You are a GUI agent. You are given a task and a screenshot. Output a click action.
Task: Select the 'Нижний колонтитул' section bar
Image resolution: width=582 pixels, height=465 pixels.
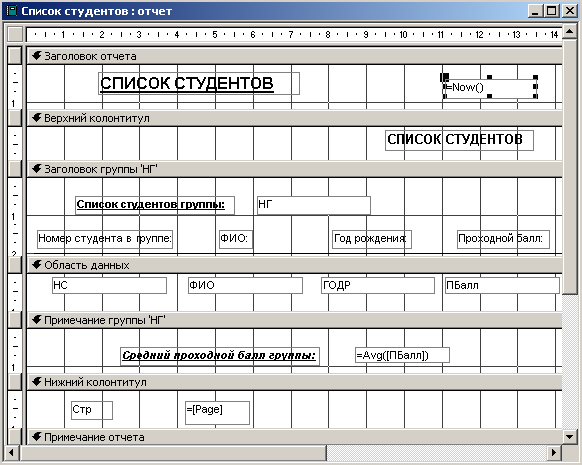coord(295,382)
